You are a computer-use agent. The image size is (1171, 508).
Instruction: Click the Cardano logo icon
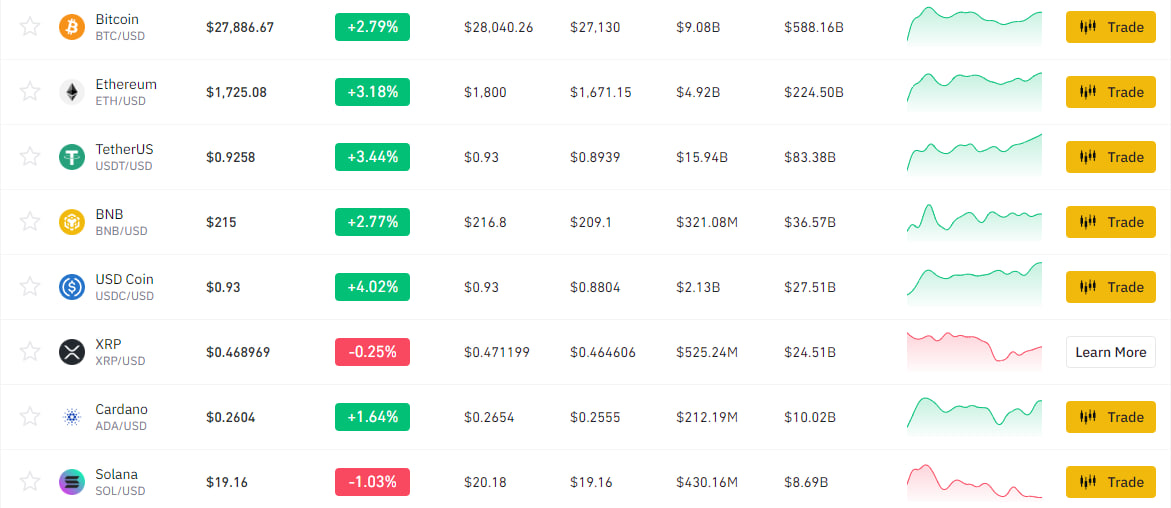72,417
